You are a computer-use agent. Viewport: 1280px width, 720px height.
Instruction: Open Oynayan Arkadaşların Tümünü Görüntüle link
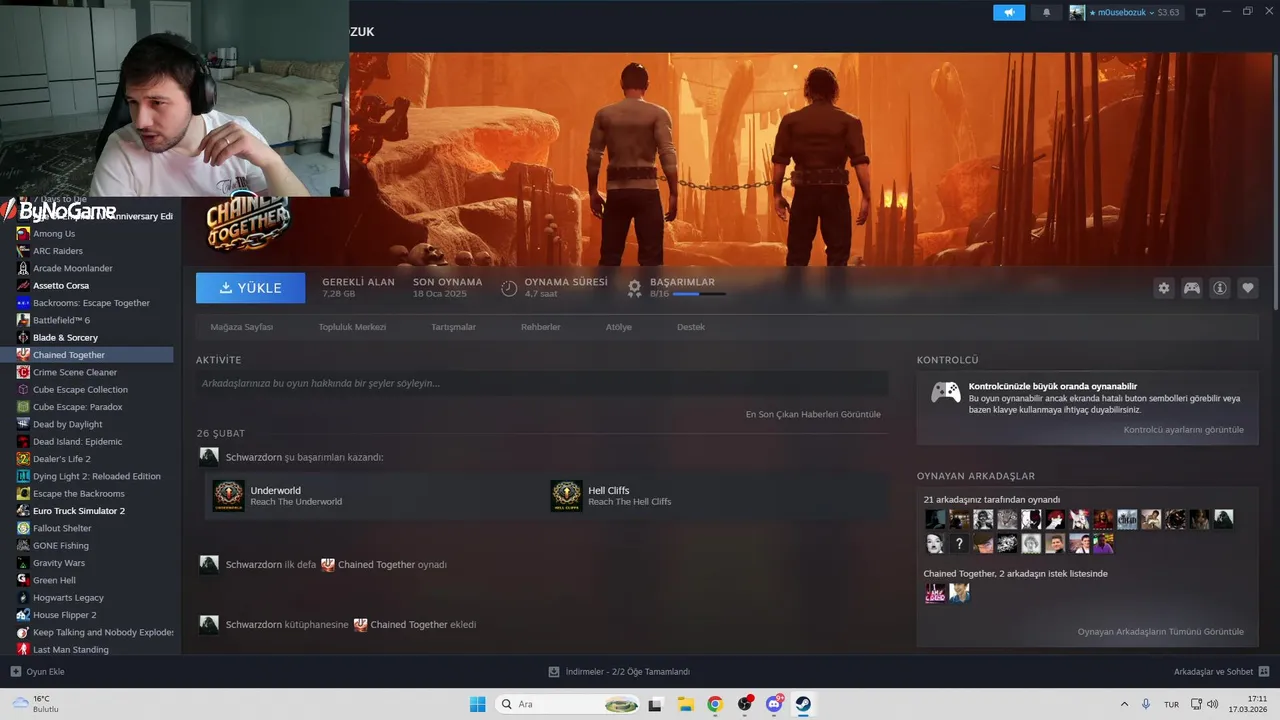pyautogui.click(x=1161, y=632)
